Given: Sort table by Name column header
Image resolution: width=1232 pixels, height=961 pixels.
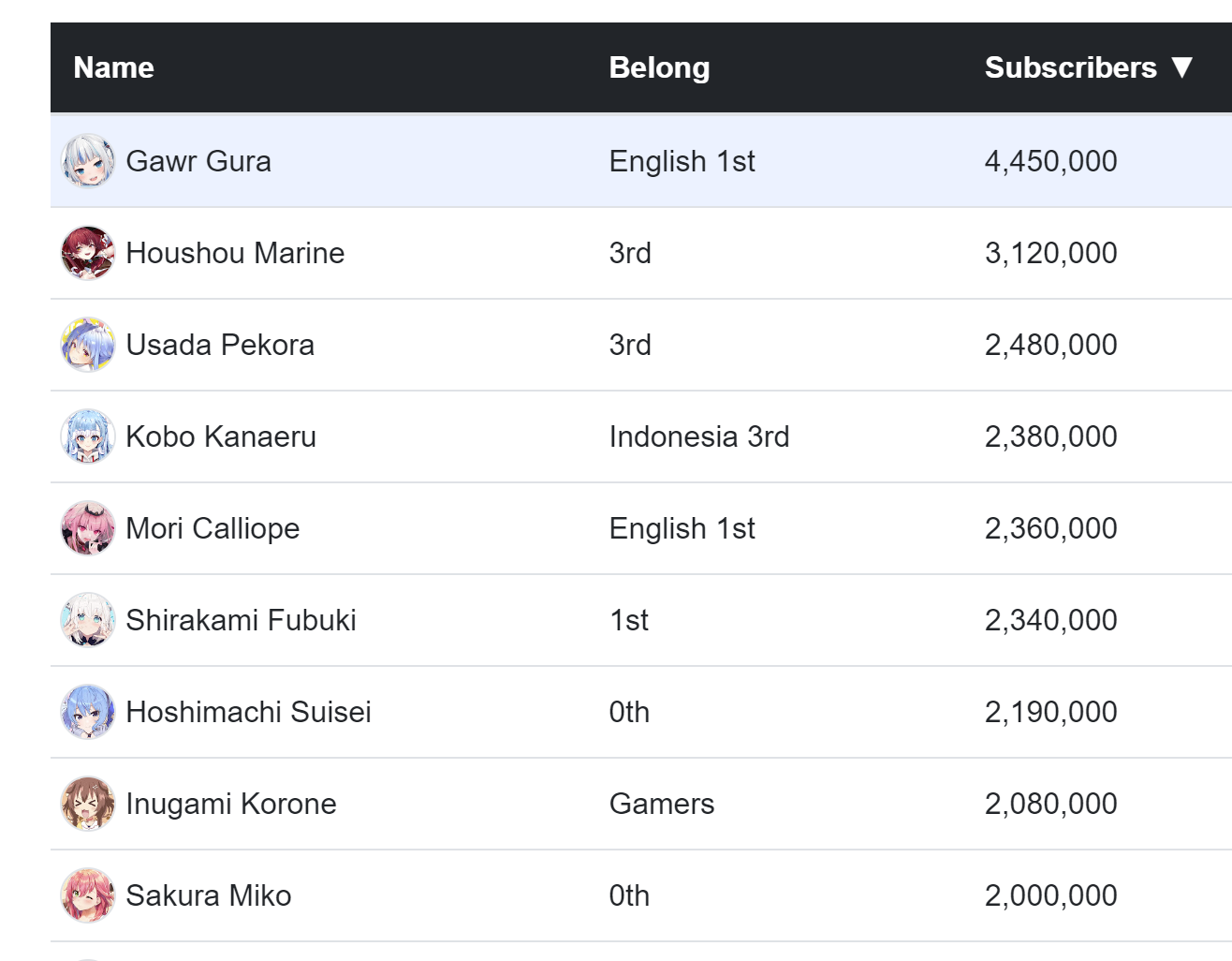Looking at the screenshot, I should [114, 67].
